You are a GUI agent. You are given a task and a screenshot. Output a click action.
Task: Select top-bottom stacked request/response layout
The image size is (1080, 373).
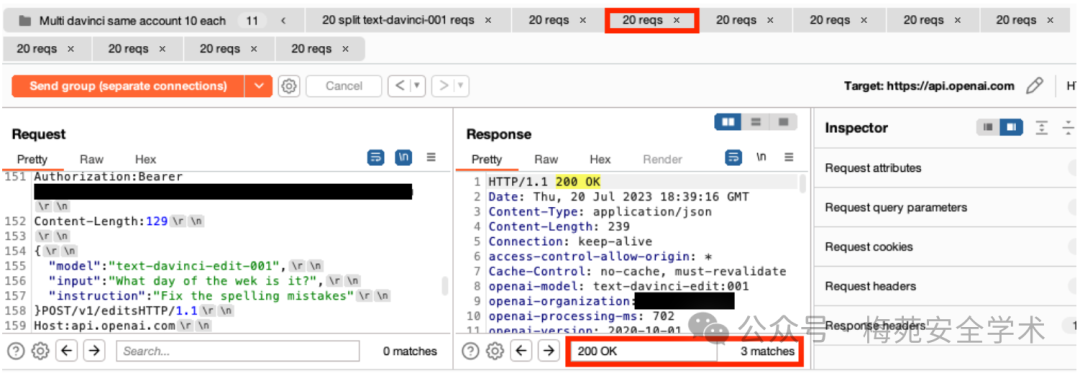pyautogui.click(x=756, y=122)
